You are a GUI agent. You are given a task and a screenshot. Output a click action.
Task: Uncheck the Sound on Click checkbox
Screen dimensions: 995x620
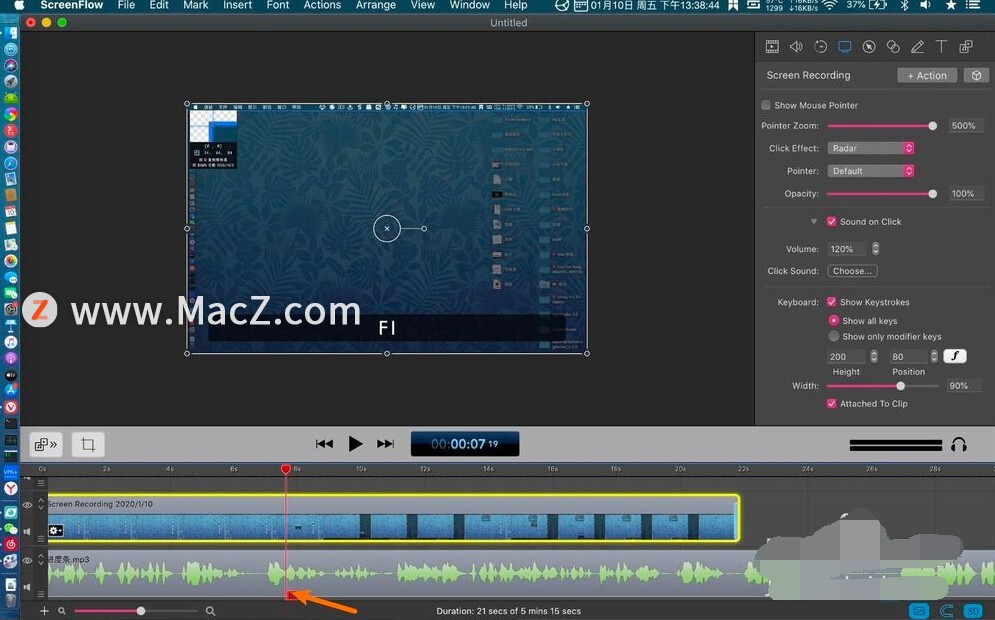click(831, 221)
